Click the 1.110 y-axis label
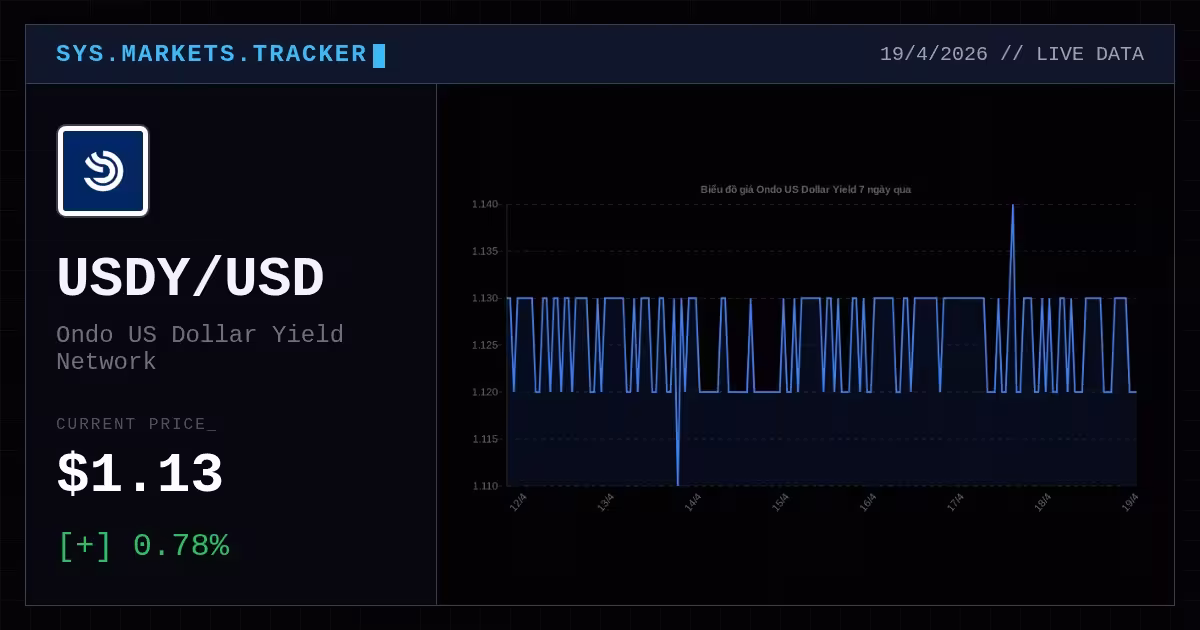 [485, 487]
